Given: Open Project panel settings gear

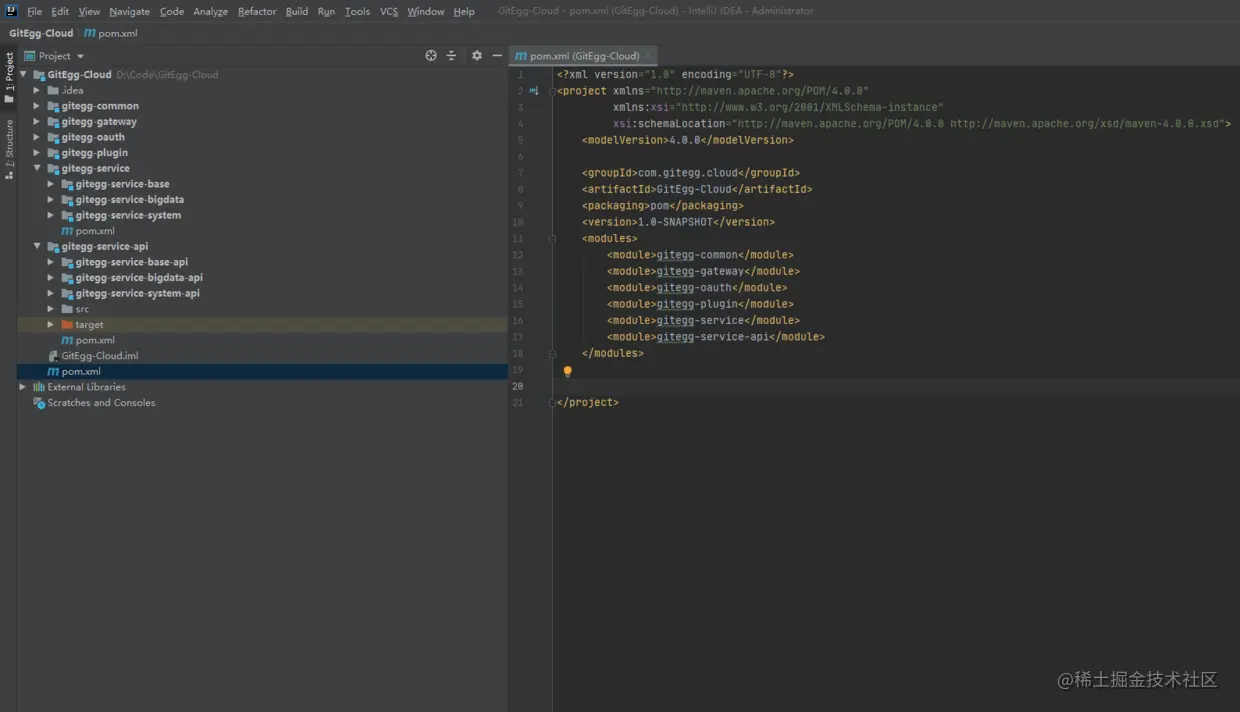Looking at the screenshot, I should click(x=477, y=56).
